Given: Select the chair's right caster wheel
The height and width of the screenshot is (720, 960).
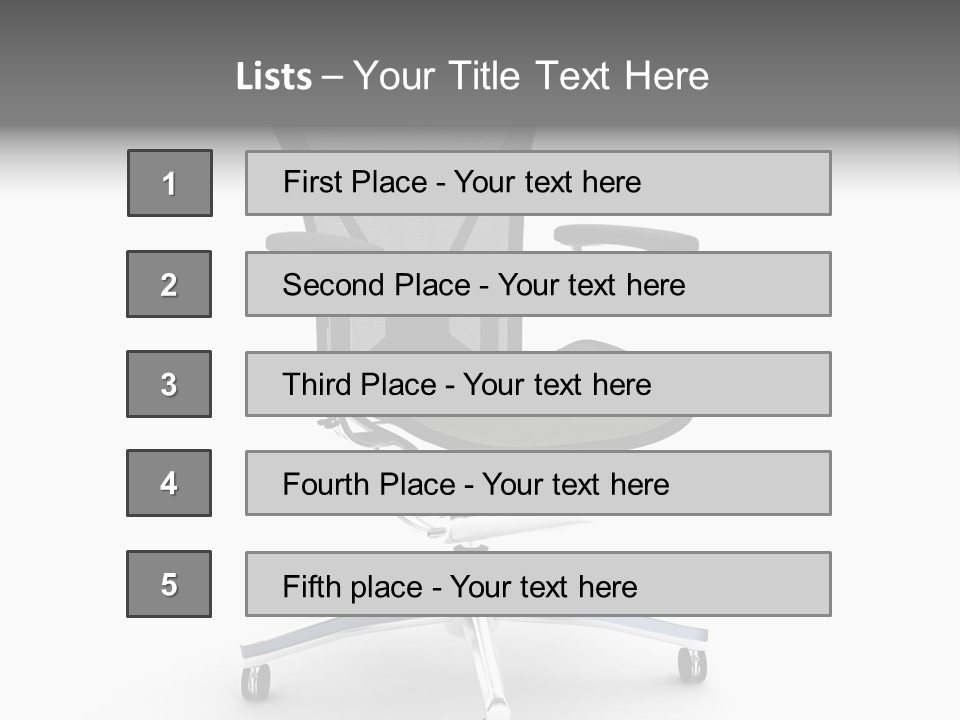Looking at the screenshot, I should [x=692, y=665].
